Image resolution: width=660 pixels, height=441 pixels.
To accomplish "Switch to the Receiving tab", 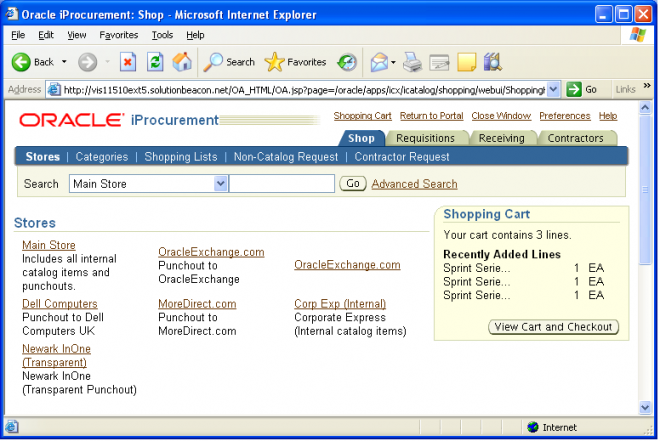I will click(x=502, y=138).
